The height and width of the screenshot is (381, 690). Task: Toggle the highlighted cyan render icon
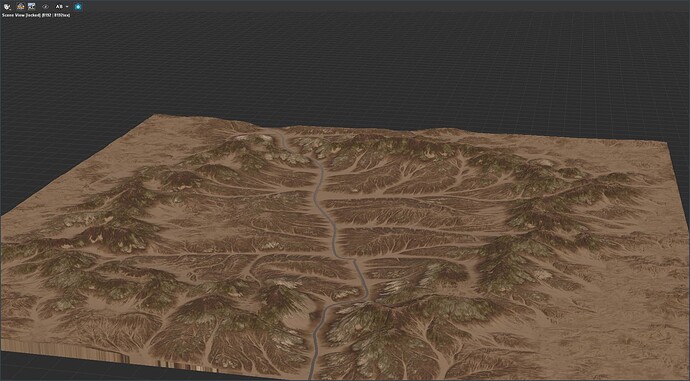point(78,7)
